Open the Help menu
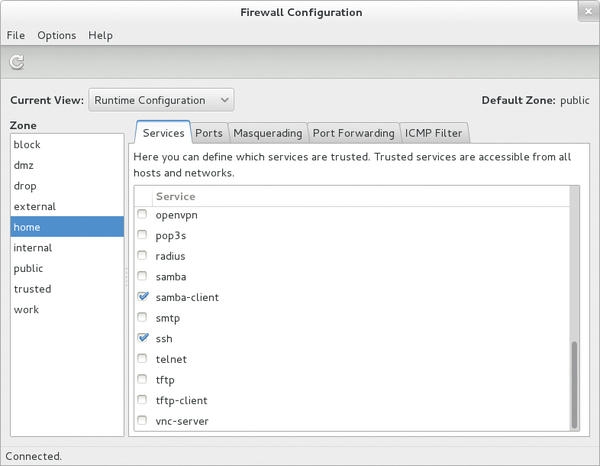The image size is (600, 466). pyautogui.click(x=100, y=35)
